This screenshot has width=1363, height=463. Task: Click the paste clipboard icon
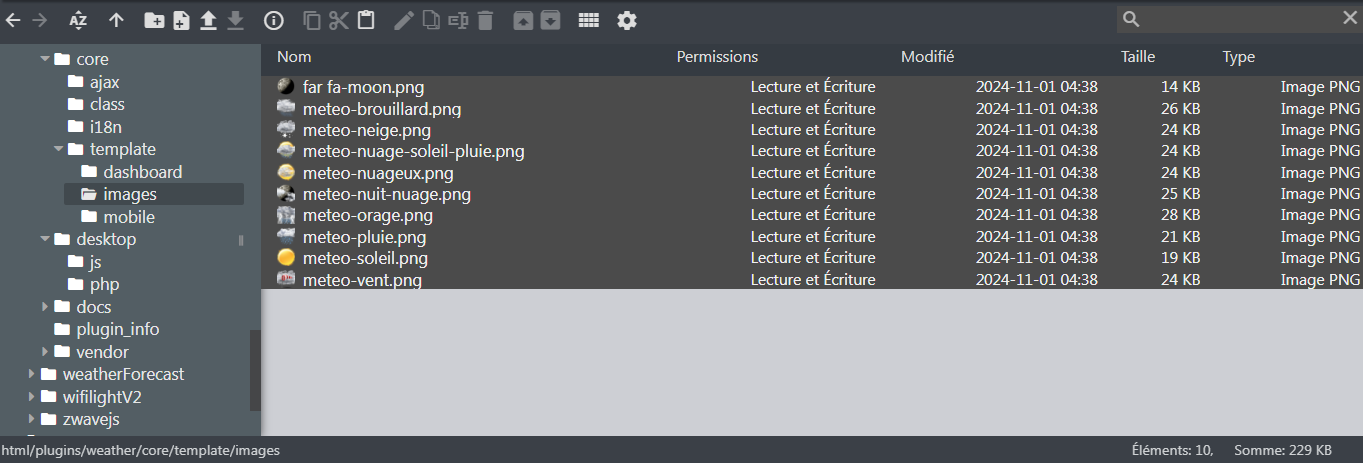pos(366,20)
